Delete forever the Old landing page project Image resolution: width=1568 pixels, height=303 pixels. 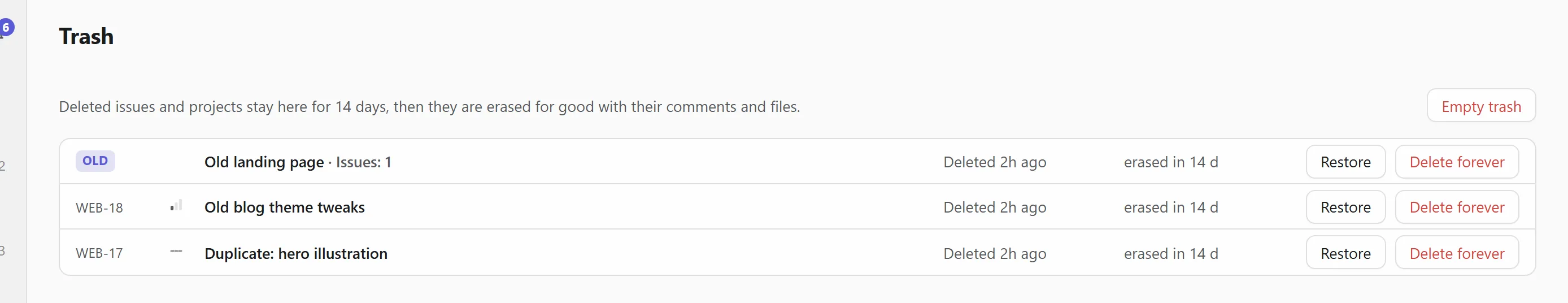(x=1457, y=162)
